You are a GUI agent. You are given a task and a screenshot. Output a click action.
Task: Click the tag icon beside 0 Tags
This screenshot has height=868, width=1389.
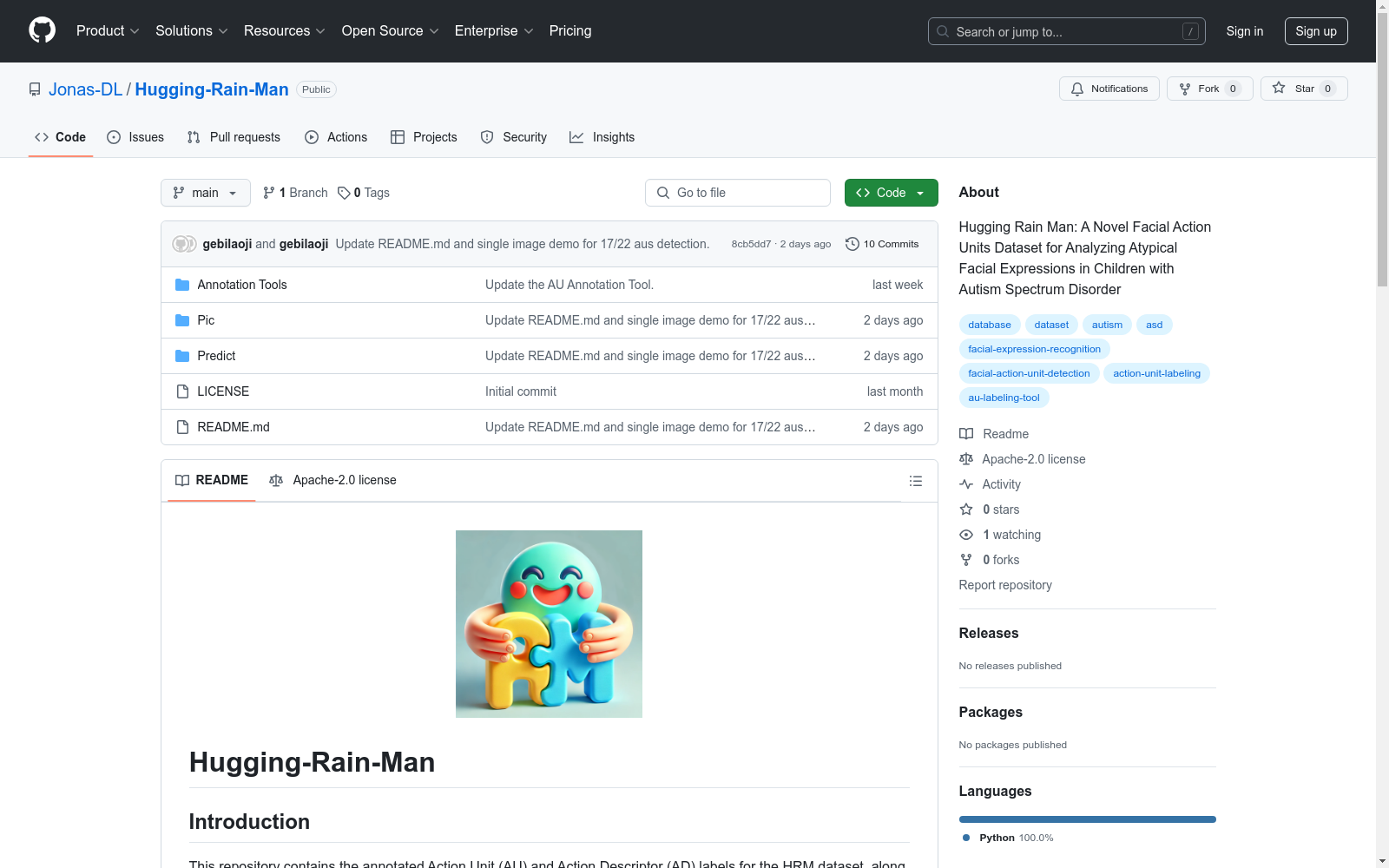click(x=344, y=193)
